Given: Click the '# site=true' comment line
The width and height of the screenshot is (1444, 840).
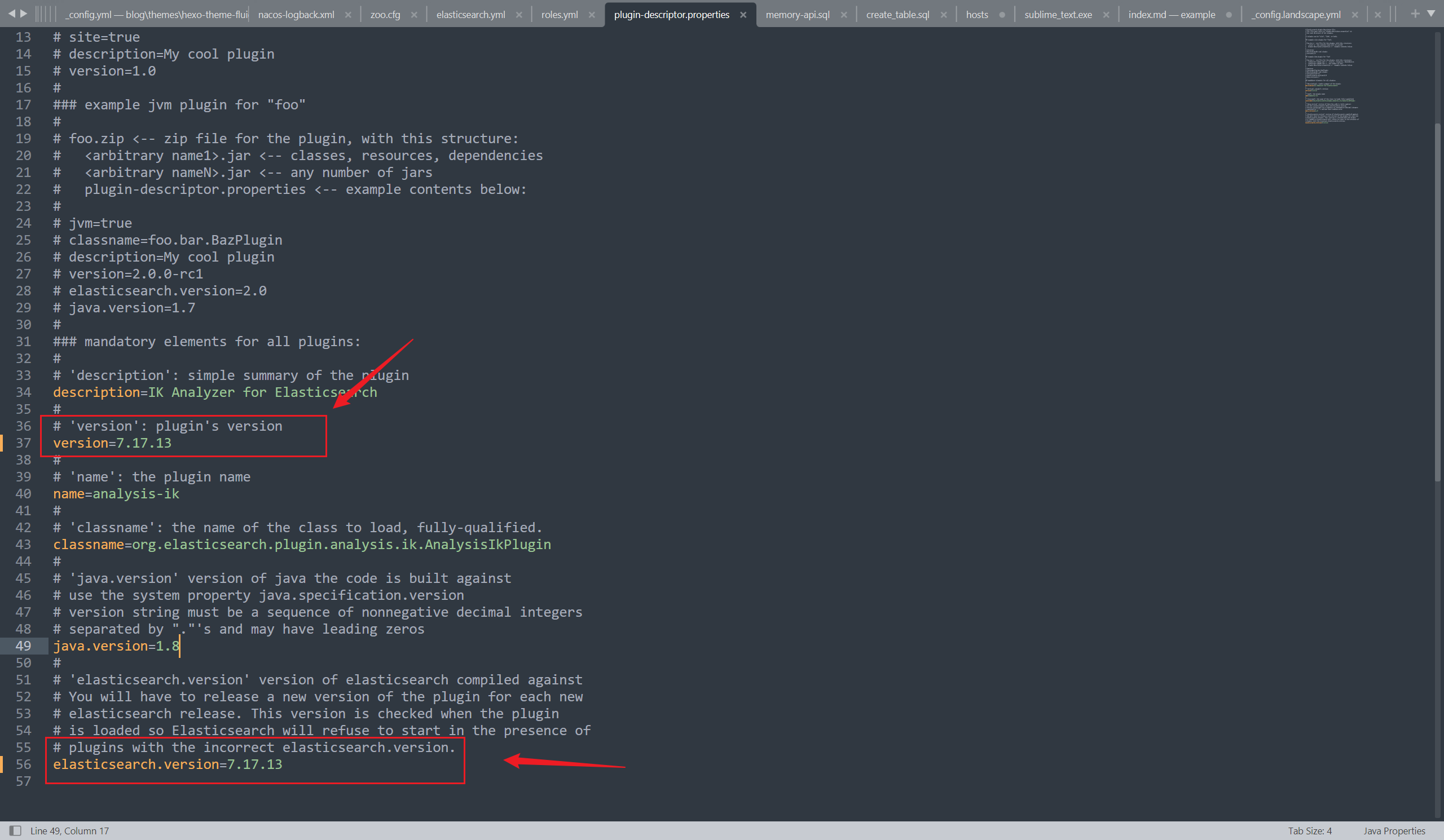Looking at the screenshot, I should point(96,37).
